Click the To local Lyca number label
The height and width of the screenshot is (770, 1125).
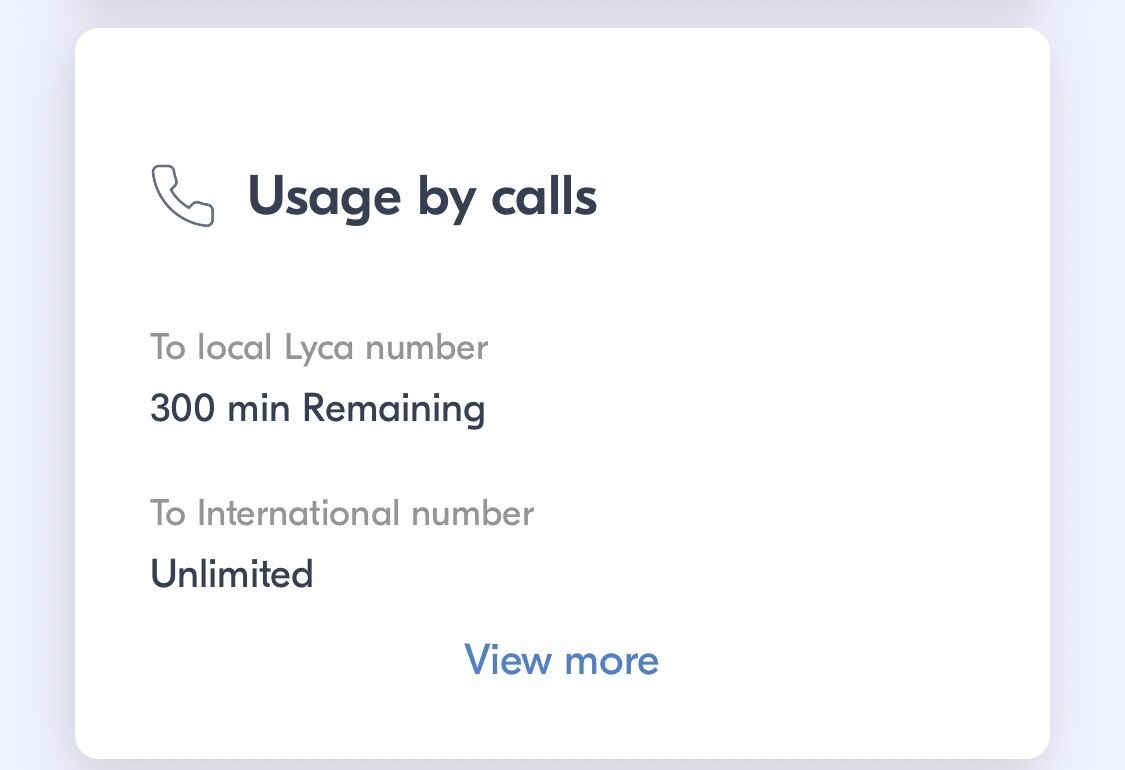[319, 347]
